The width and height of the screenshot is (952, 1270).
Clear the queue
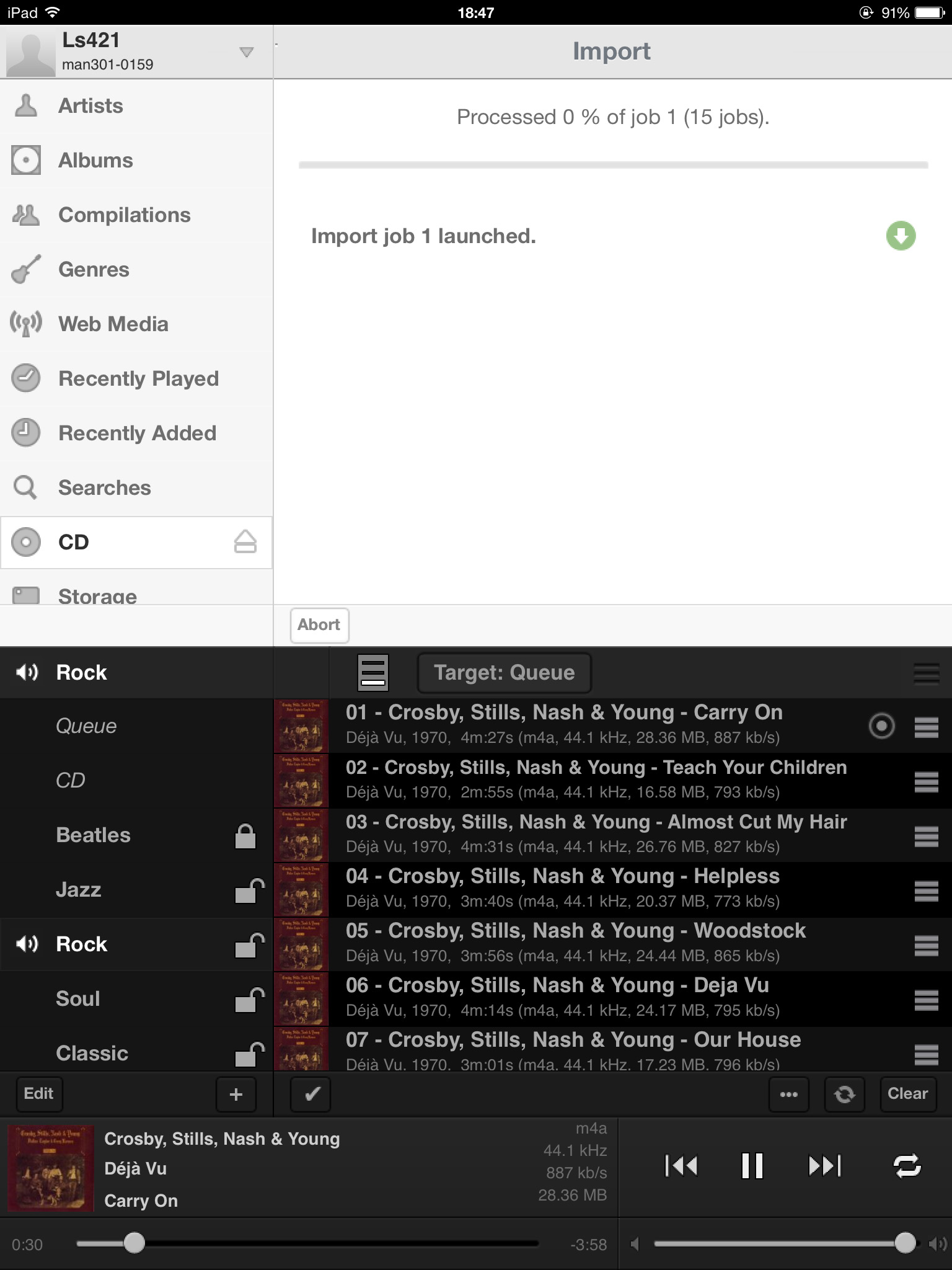[908, 1095]
